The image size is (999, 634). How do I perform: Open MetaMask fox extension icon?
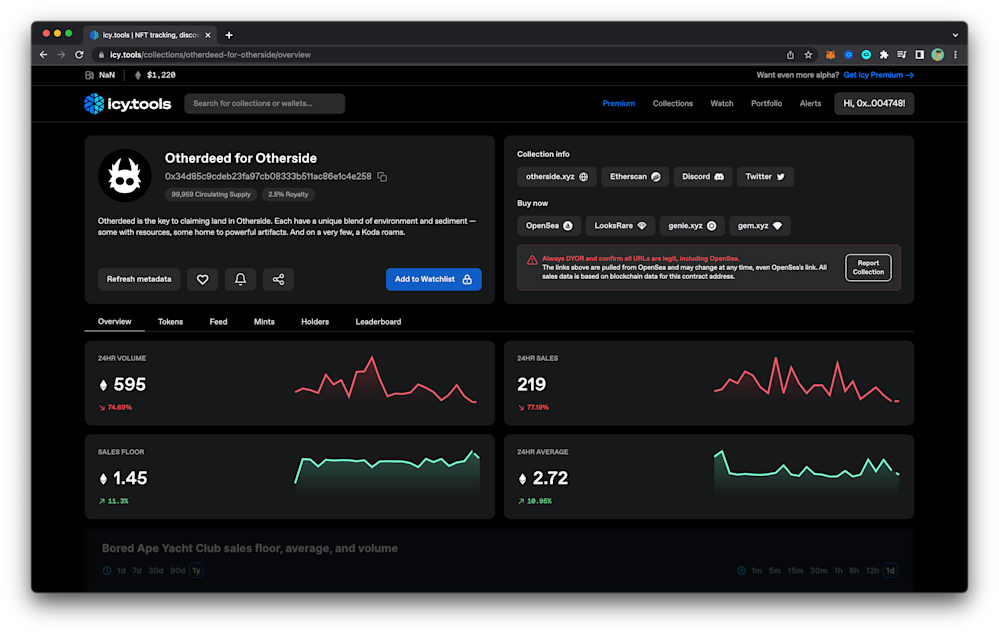(830, 55)
